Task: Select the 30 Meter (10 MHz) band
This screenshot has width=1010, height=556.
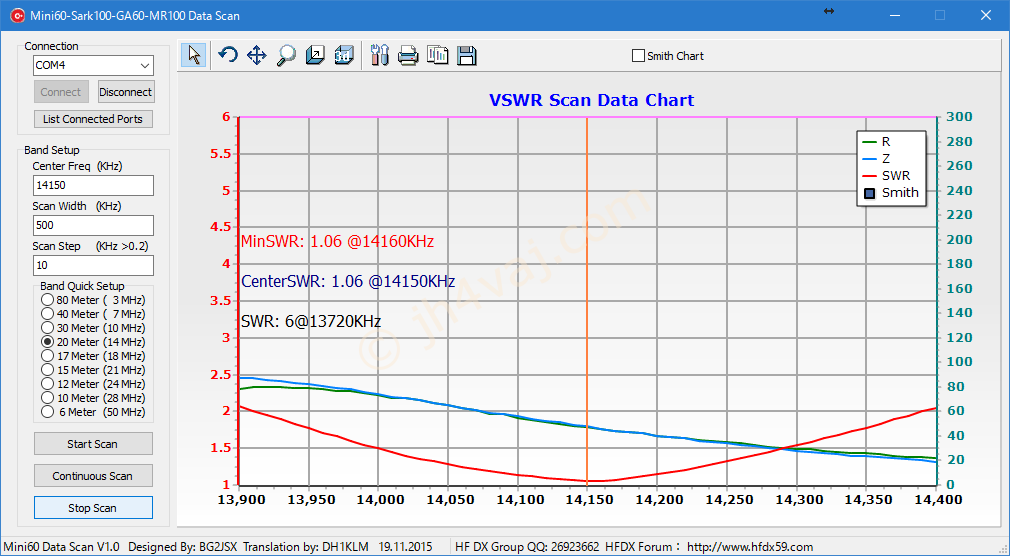Action: click(47, 328)
